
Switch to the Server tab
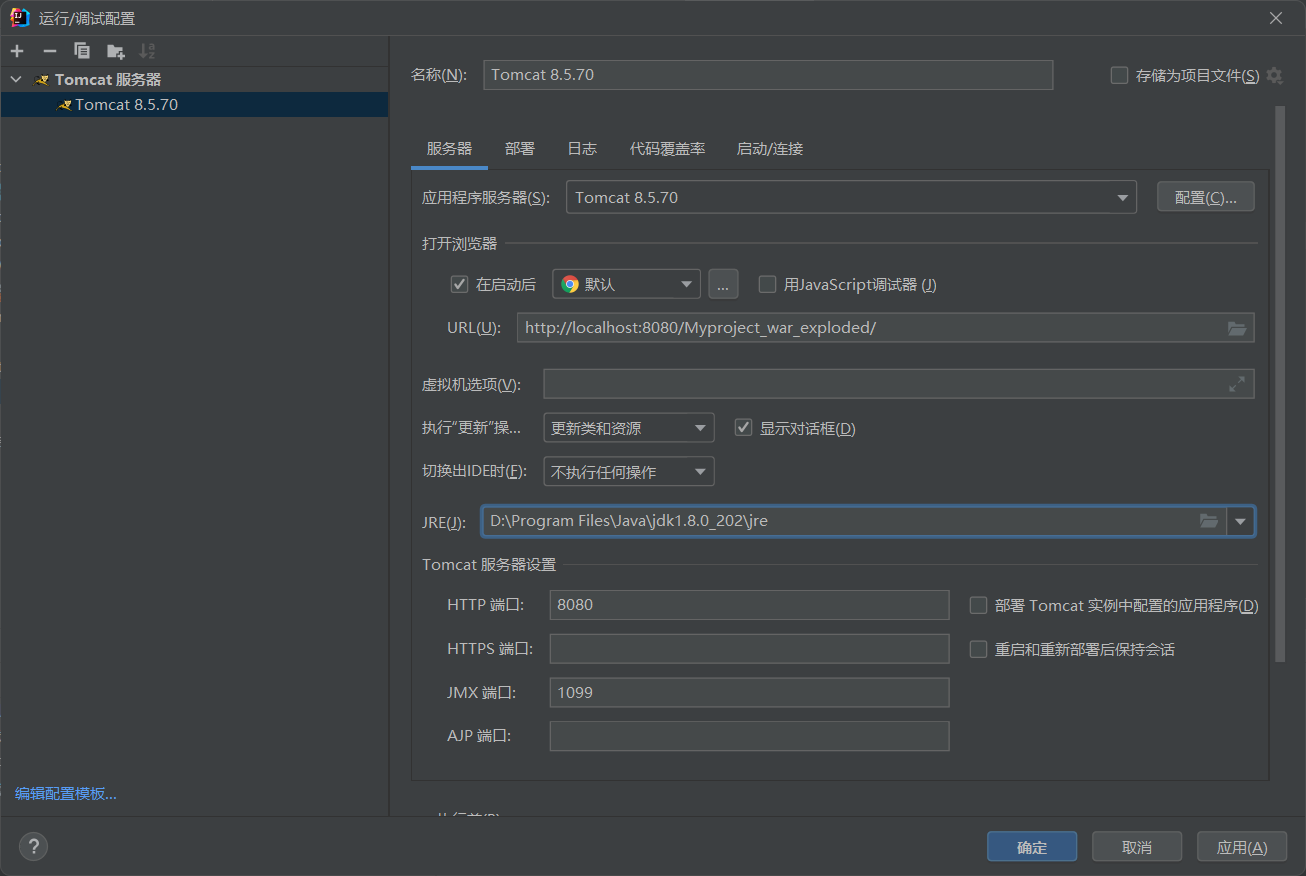pyautogui.click(x=449, y=148)
